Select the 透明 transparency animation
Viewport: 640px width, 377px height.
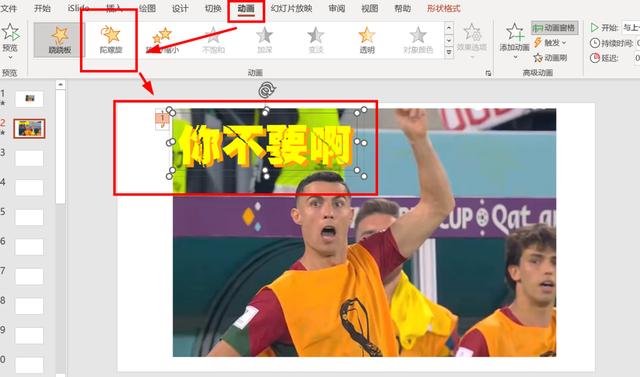[367, 40]
